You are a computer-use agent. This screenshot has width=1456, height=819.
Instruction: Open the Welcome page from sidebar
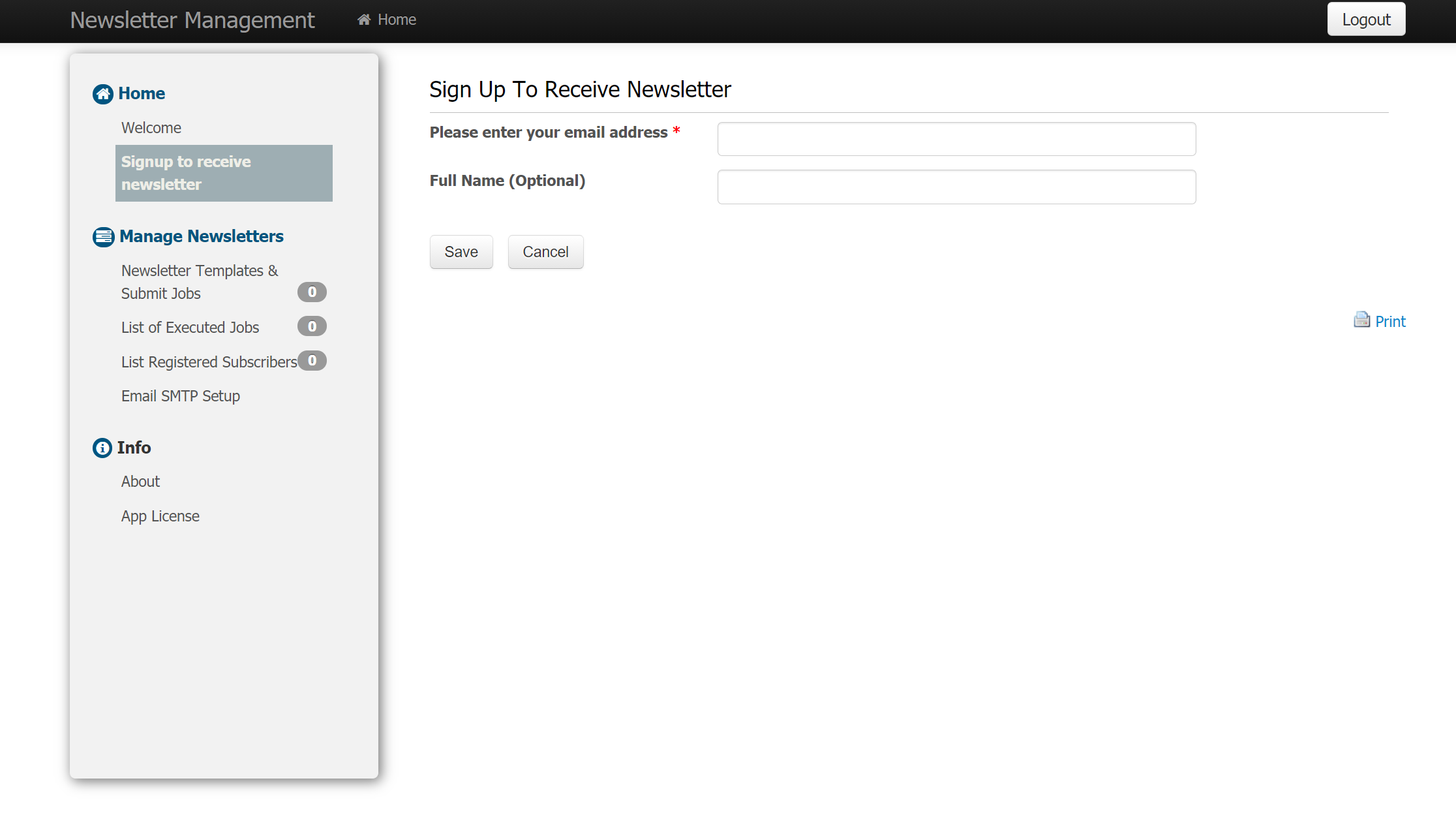click(151, 128)
